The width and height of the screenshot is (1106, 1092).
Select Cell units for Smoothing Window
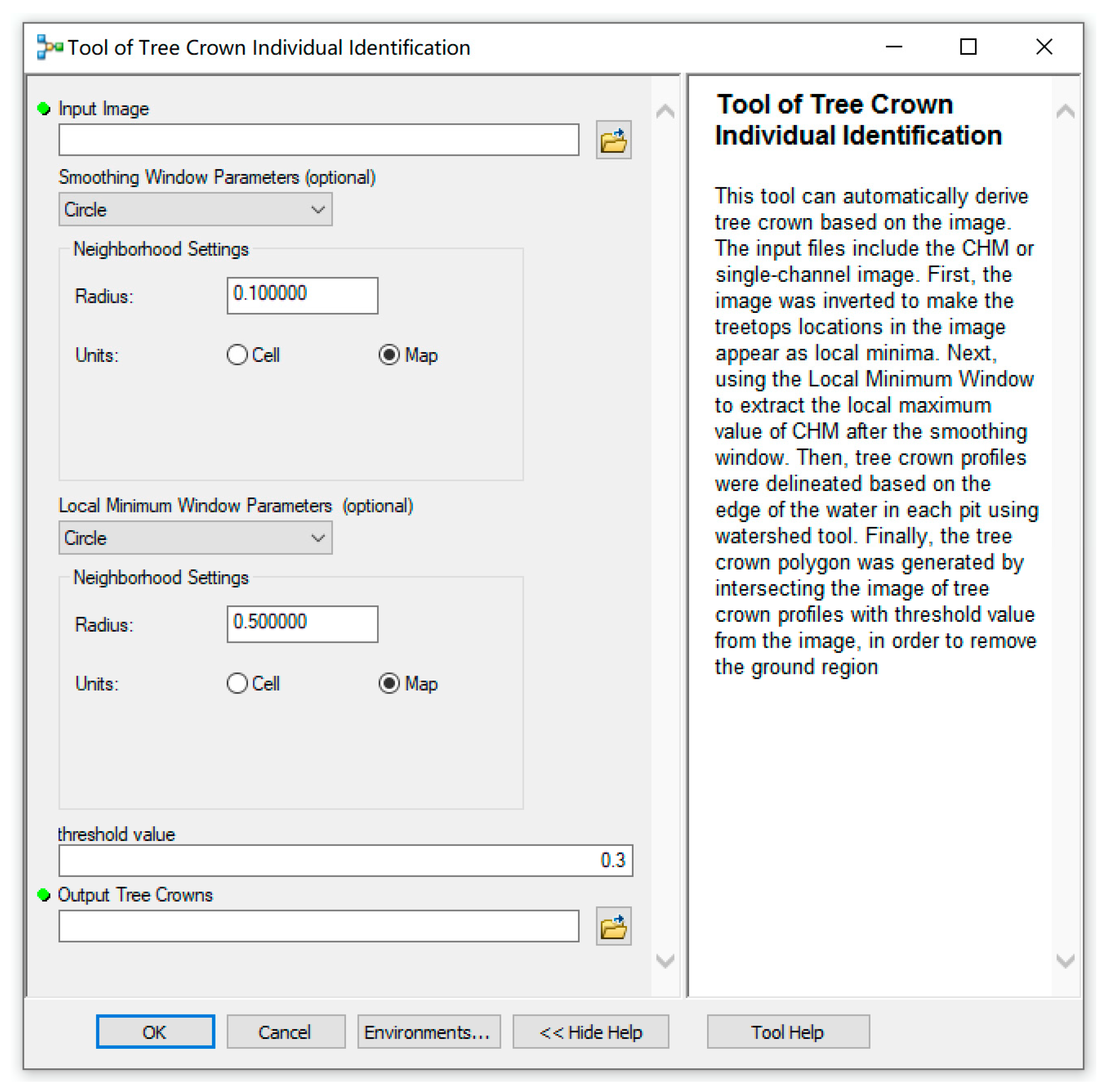(x=237, y=355)
